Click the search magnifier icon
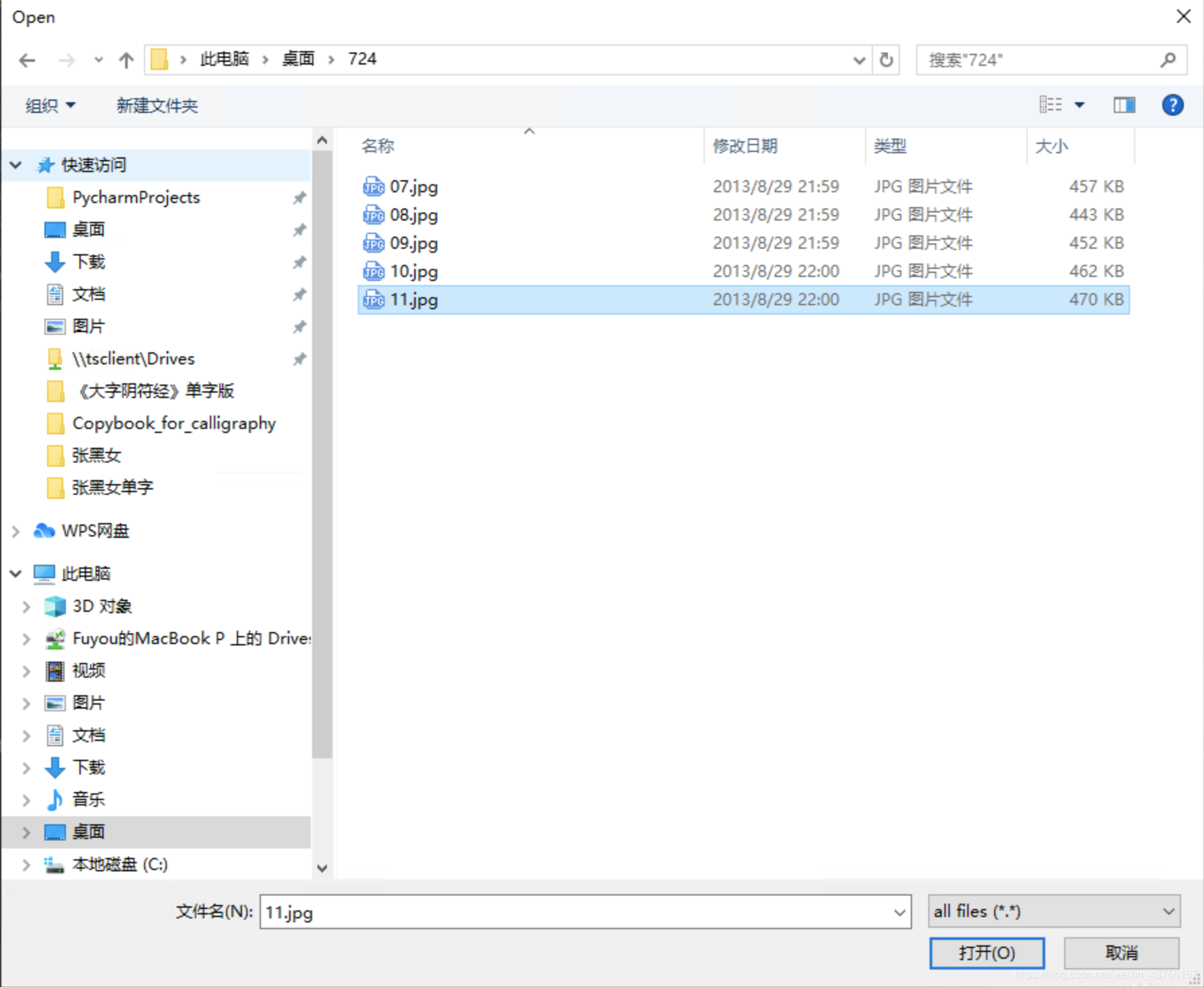The width and height of the screenshot is (1204, 987). tap(1168, 60)
